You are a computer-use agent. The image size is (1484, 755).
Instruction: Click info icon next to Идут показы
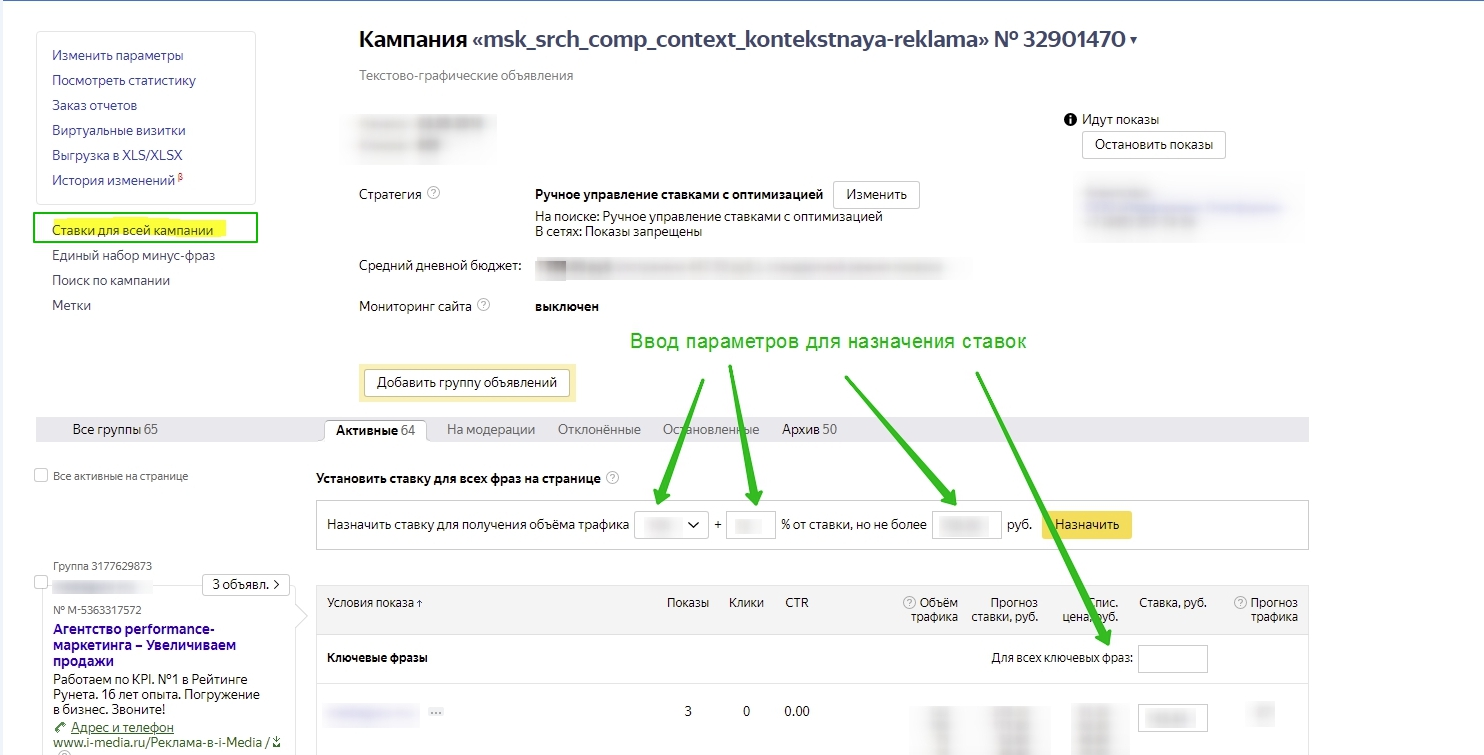[x=1070, y=120]
